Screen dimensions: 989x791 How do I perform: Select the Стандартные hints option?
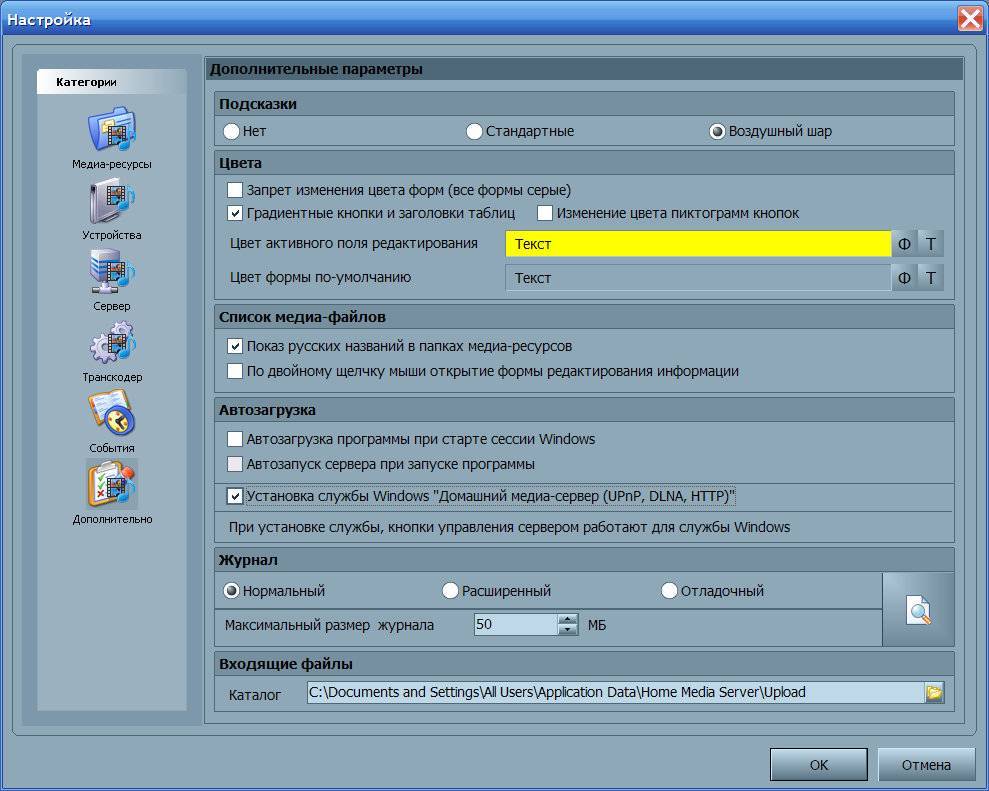click(x=475, y=131)
